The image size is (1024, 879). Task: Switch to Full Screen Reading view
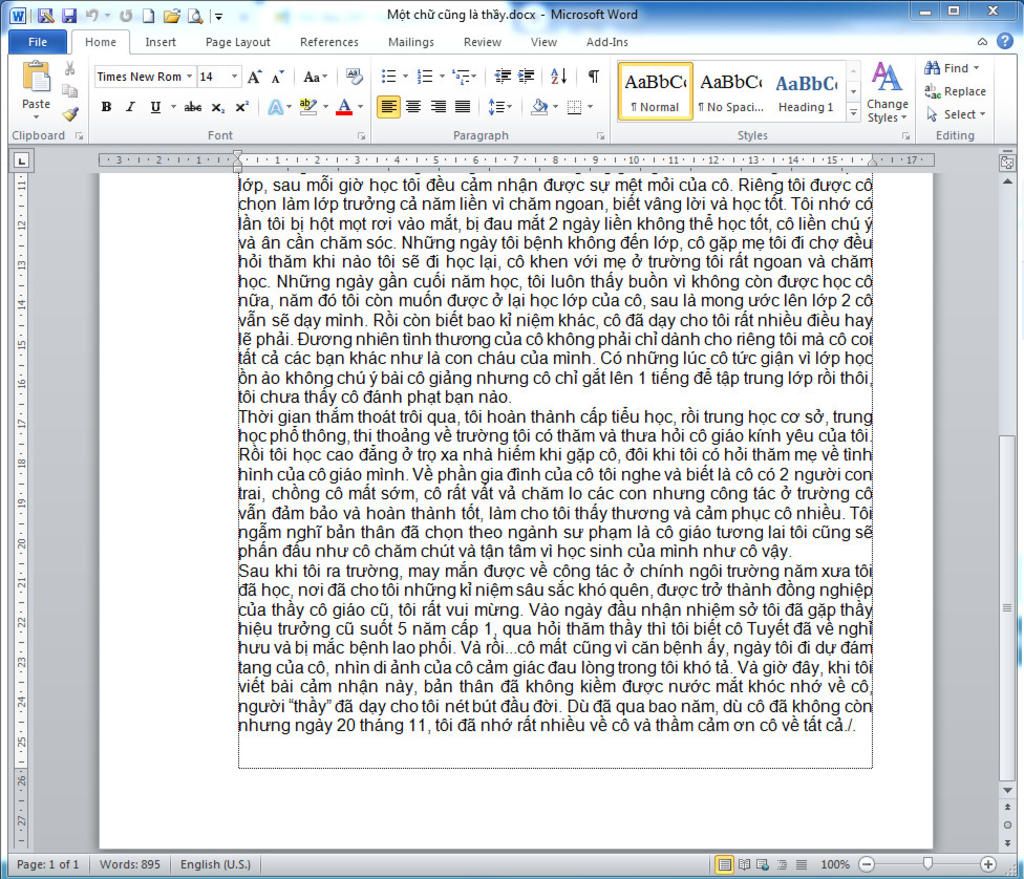744,865
